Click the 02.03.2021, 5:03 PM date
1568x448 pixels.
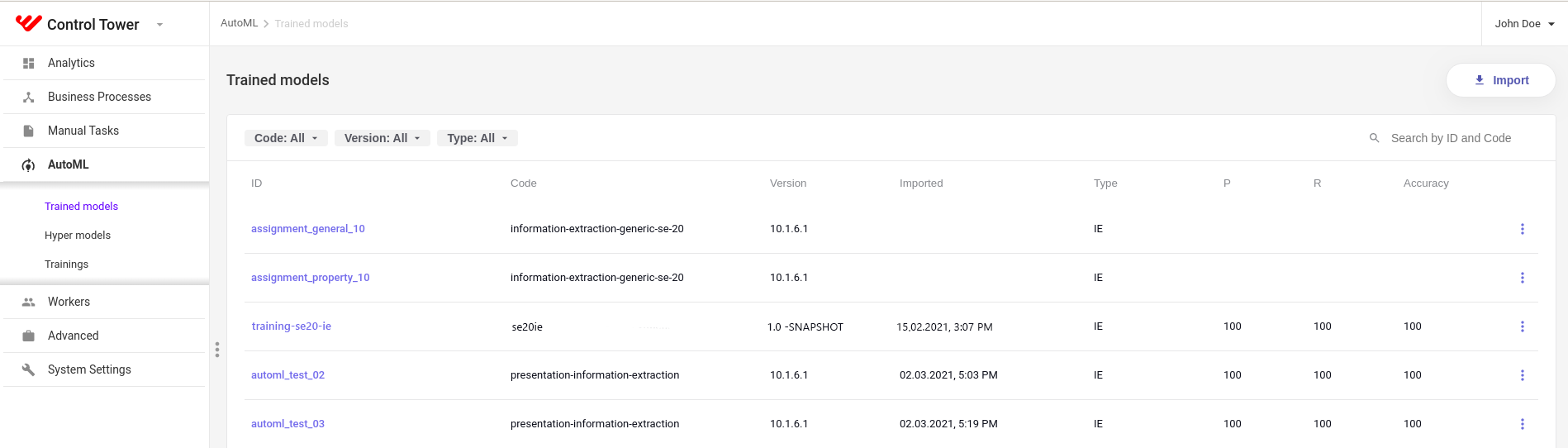(948, 374)
